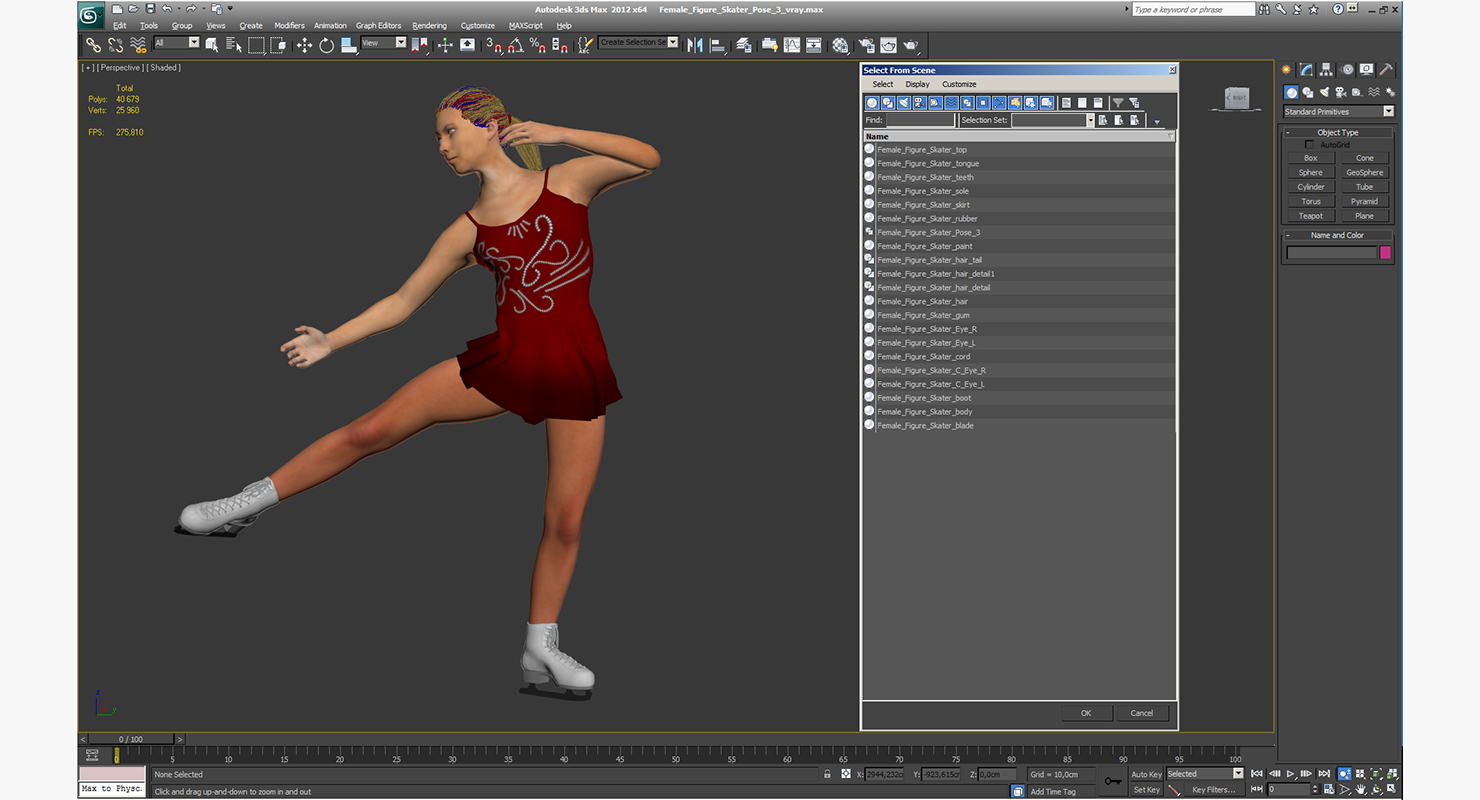Screen dimensions: 1480x800
Task: Open the Layer Manager from toolbar
Action: click(744, 45)
